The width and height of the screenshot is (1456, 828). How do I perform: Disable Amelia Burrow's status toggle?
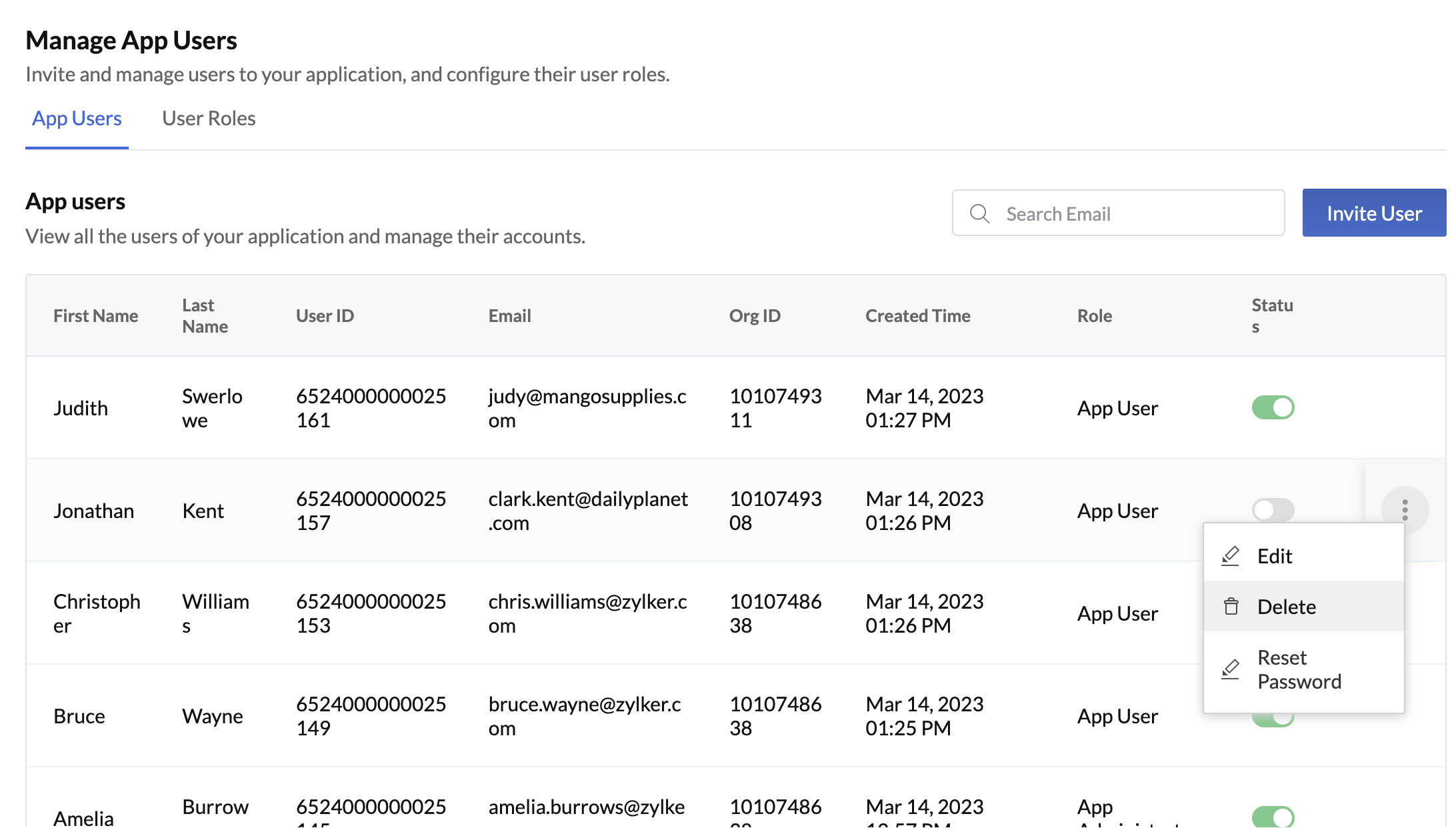1273,816
